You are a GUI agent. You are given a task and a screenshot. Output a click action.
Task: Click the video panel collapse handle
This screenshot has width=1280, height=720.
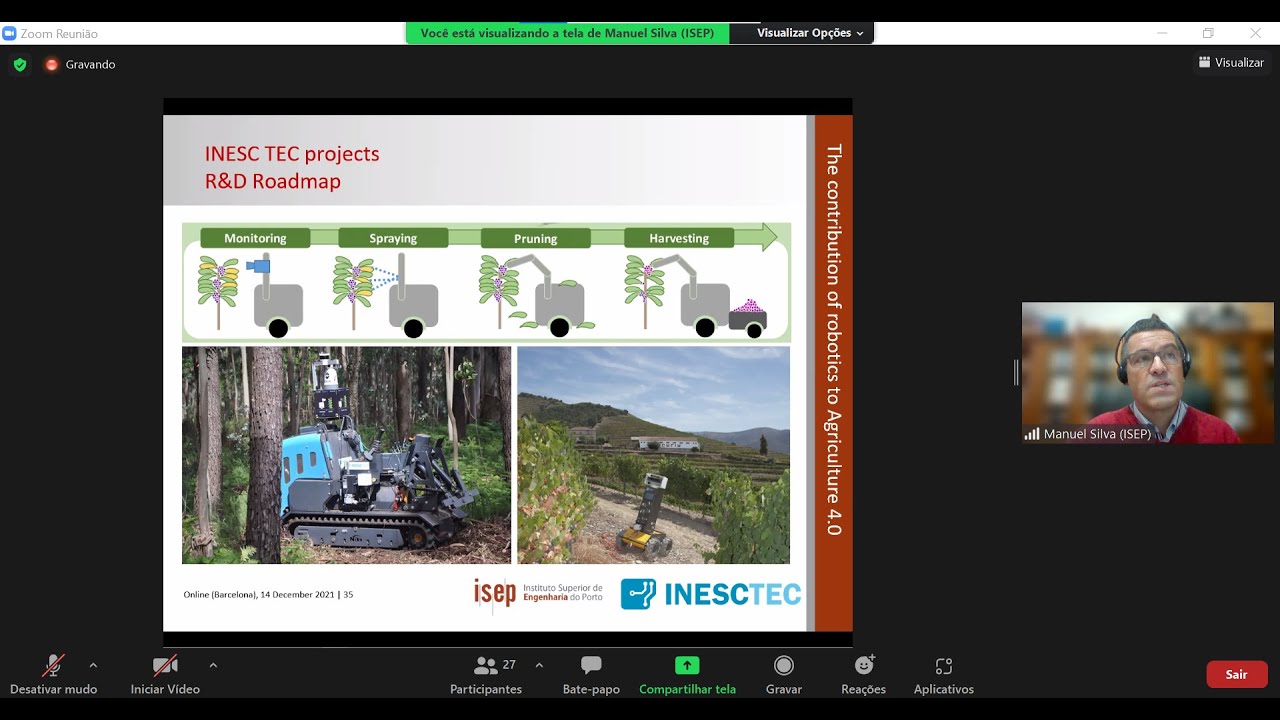[x=1016, y=373]
